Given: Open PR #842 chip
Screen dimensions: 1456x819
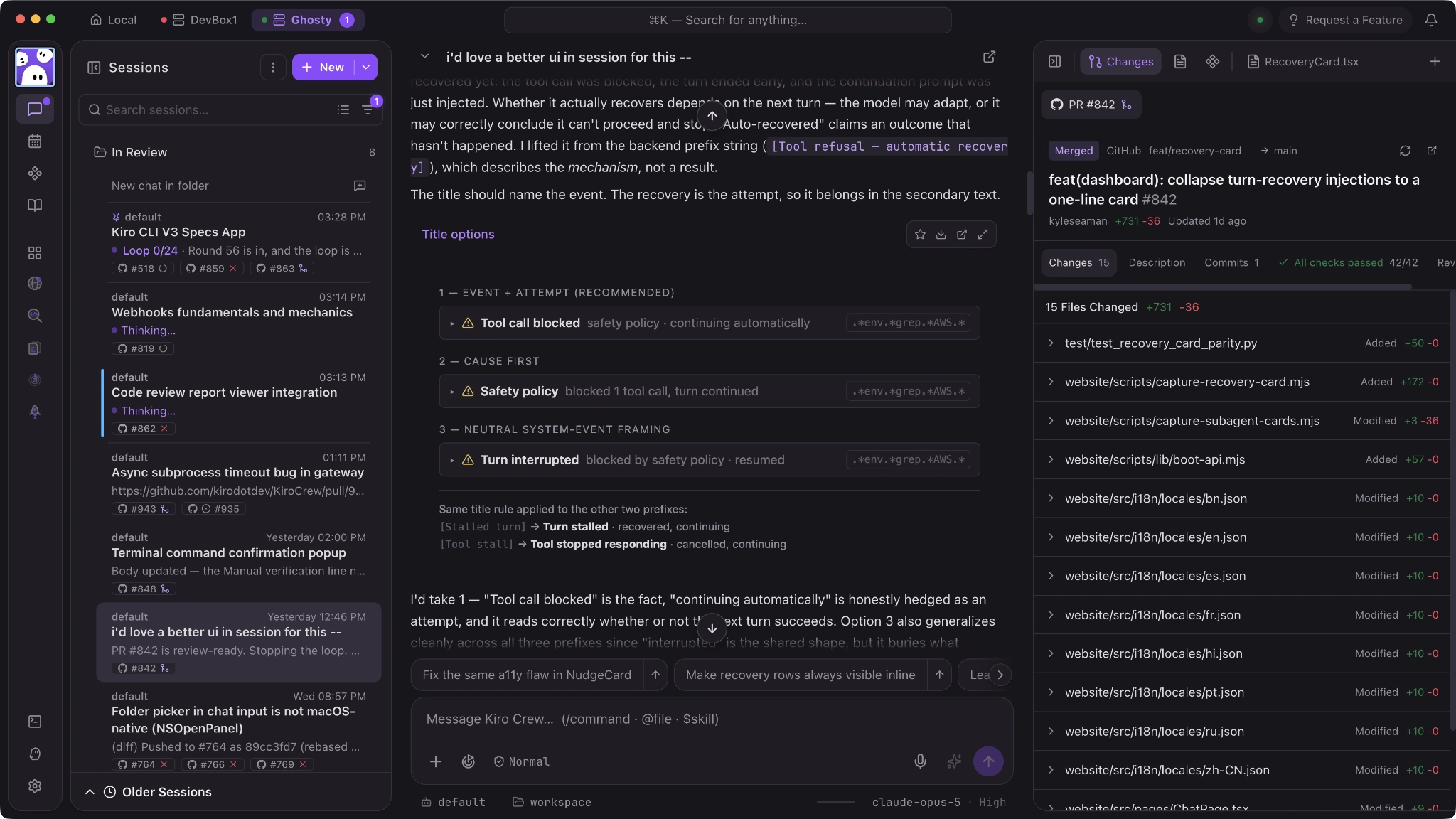Looking at the screenshot, I should (x=1091, y=105).
